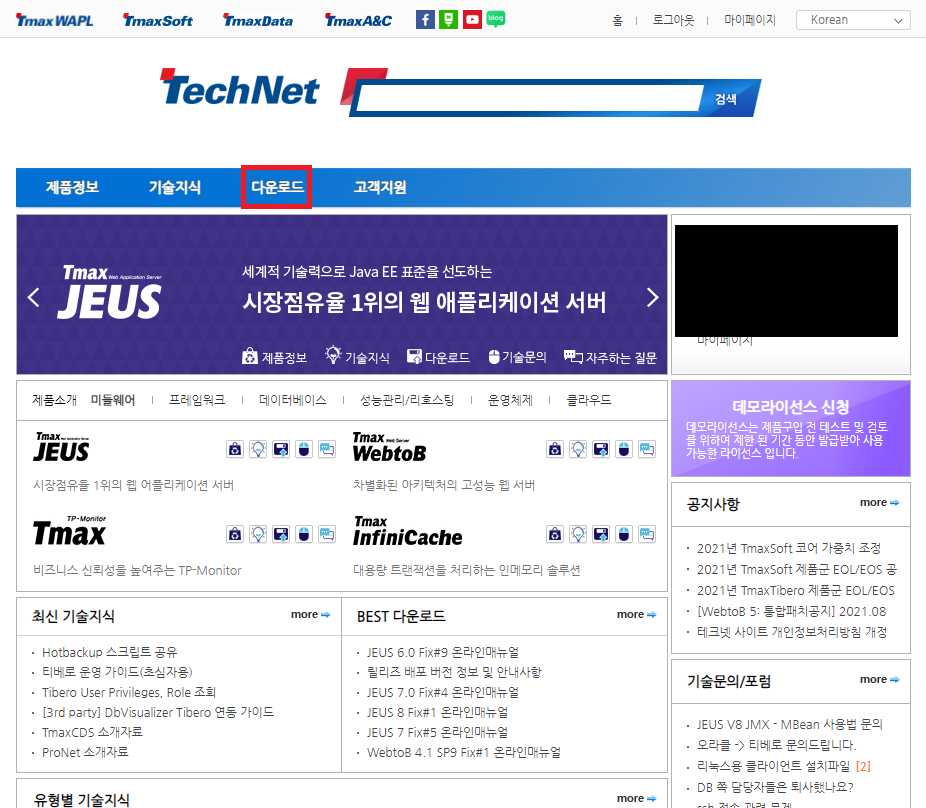Open the 데모라이선스 신청 banner
Image resolution: width=926 pixels, height=808 pixels.
coord(791,428)
